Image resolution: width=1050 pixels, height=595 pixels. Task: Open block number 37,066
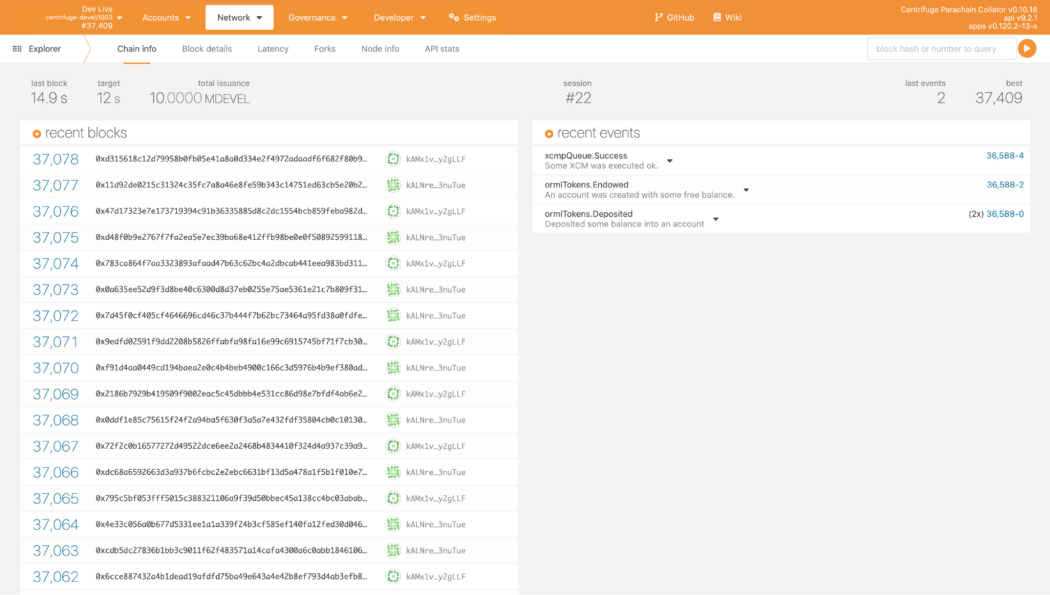point(56,473)
